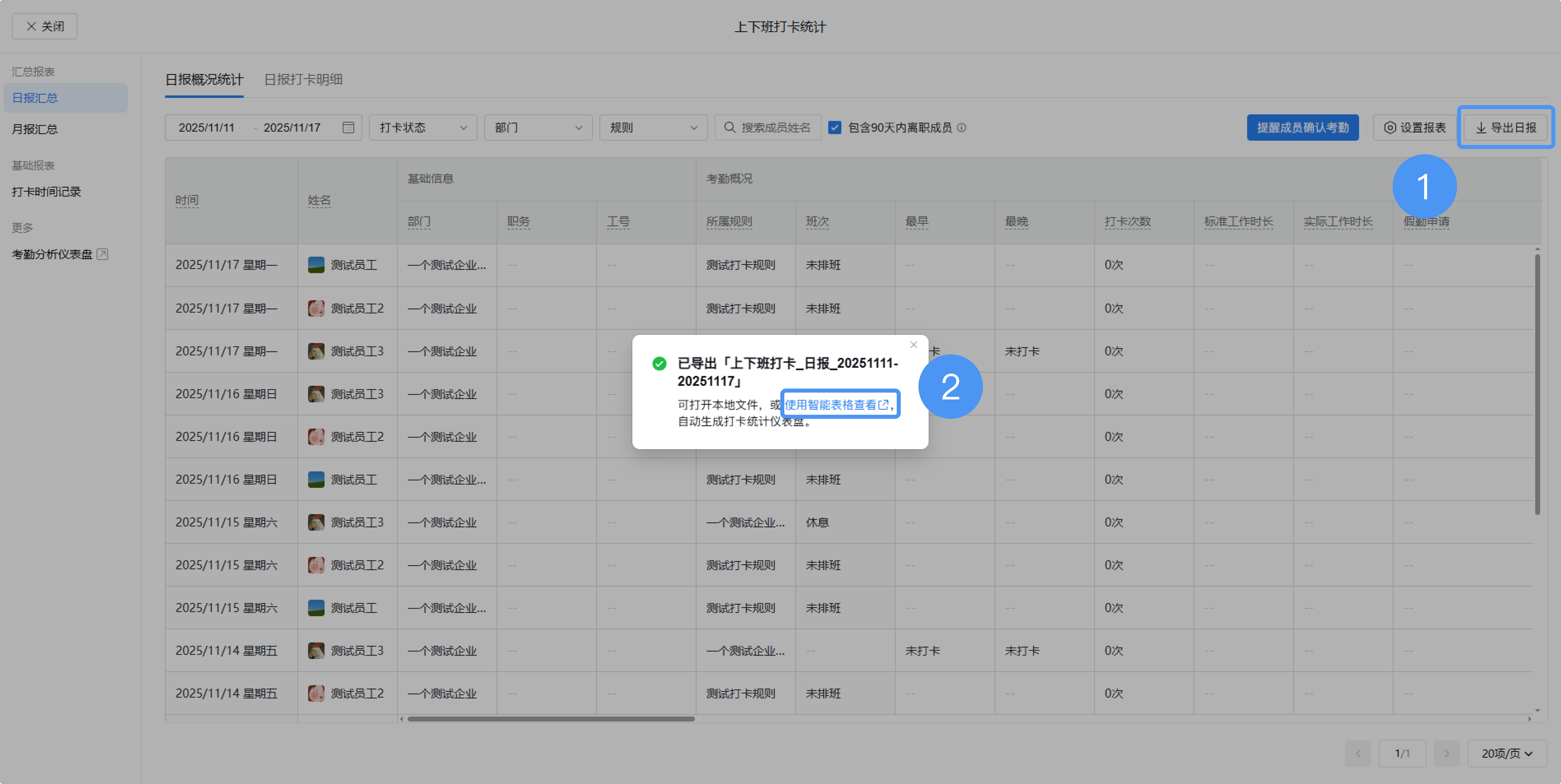The width and height of the screenshot is (1561, 784).
Task: Type in the 搜索成员姓名 search field
Action: (x=776, y=127)
